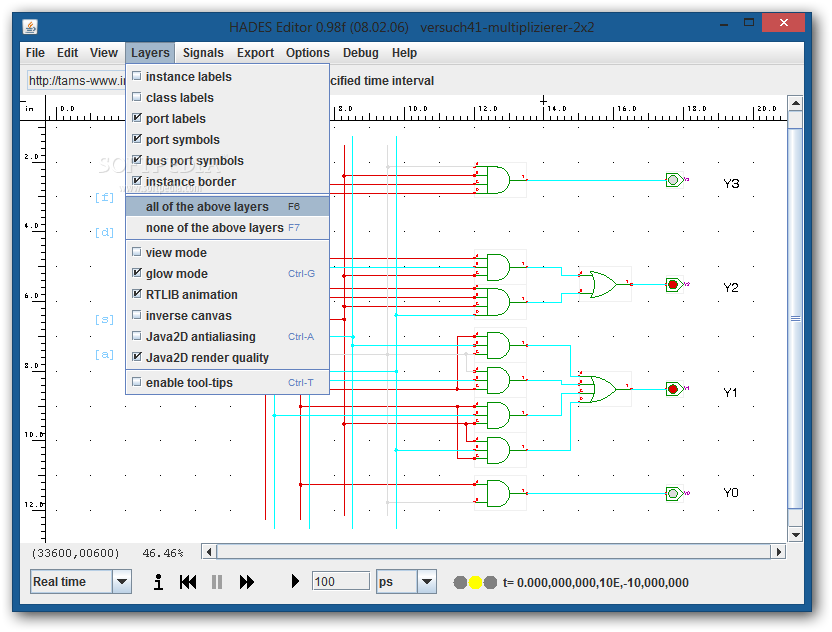Select the AND gate feeding Y3
The image size is (832, 632).
point(499,180)
